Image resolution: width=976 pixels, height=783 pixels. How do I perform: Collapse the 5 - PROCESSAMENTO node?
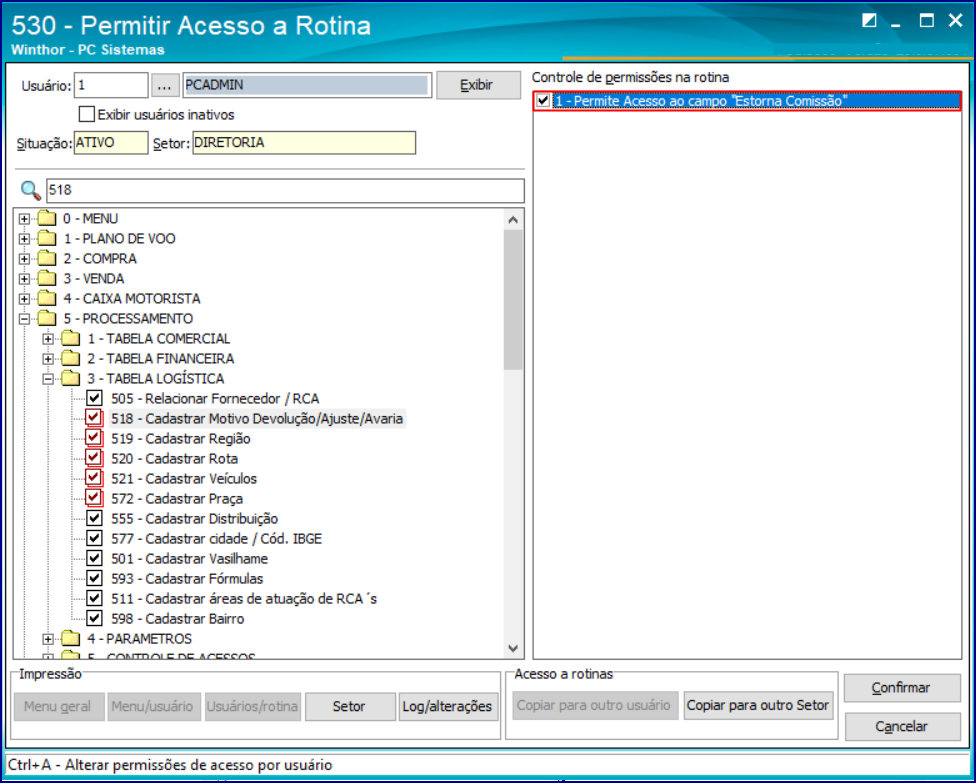pyautogui.click(x=24, y=319)
